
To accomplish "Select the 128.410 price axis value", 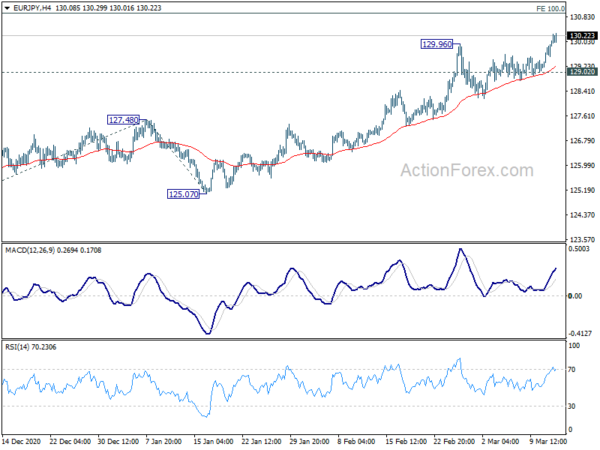I will pos(582,91).
